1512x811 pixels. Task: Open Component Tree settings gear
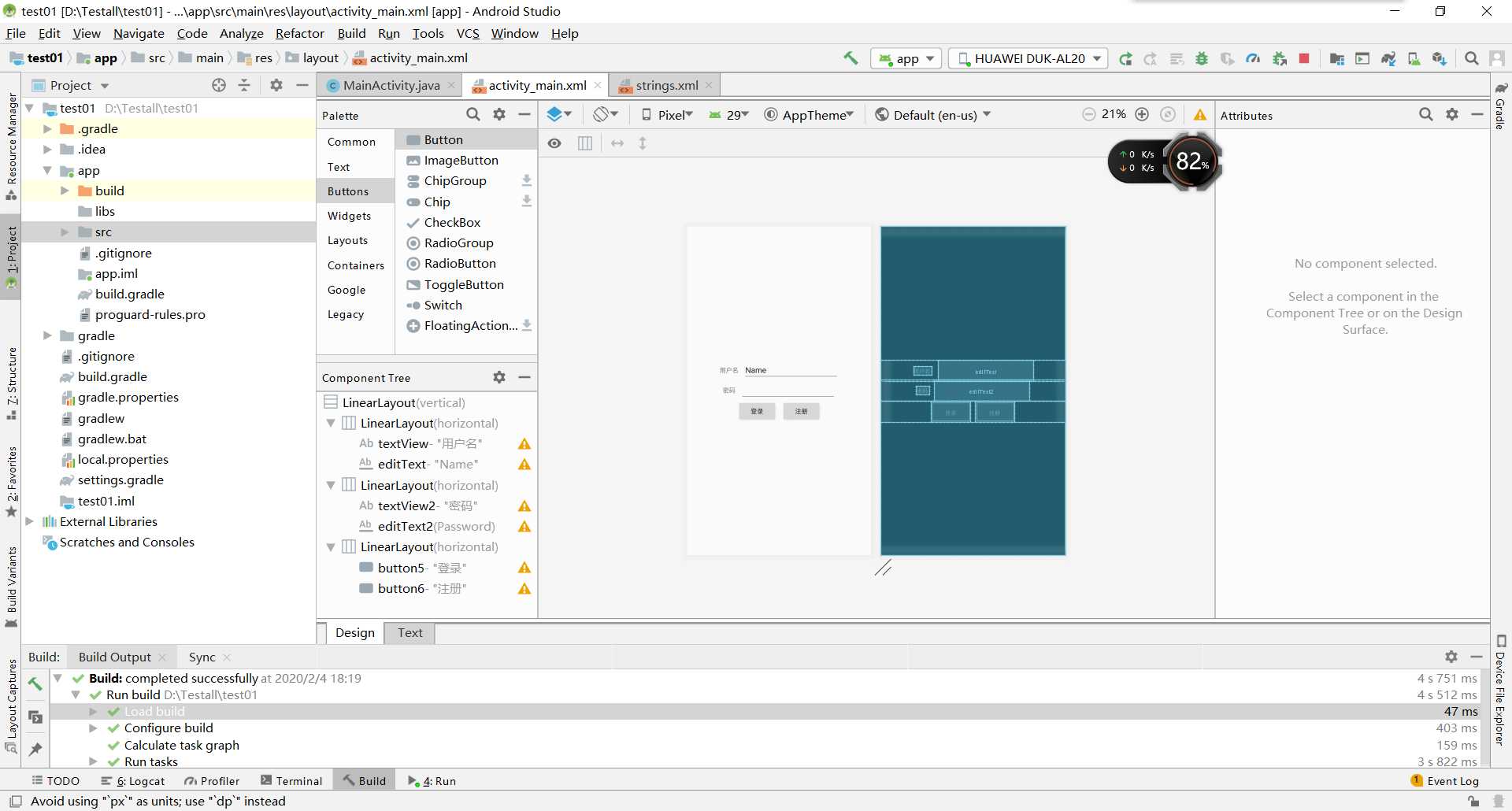point(499,377)
